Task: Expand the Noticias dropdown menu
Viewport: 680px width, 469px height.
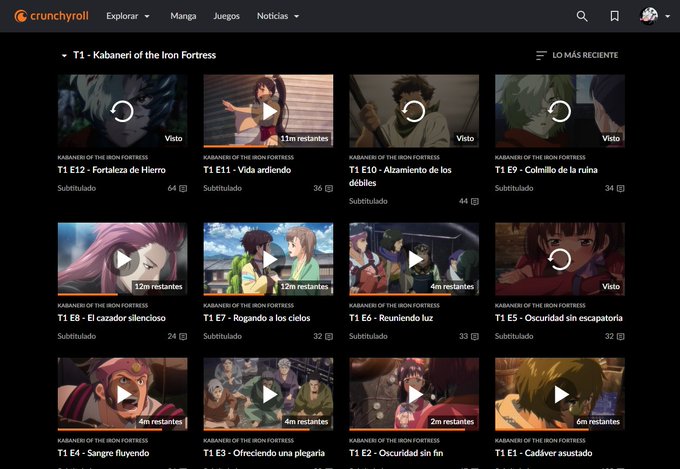Action: point(278,16)
